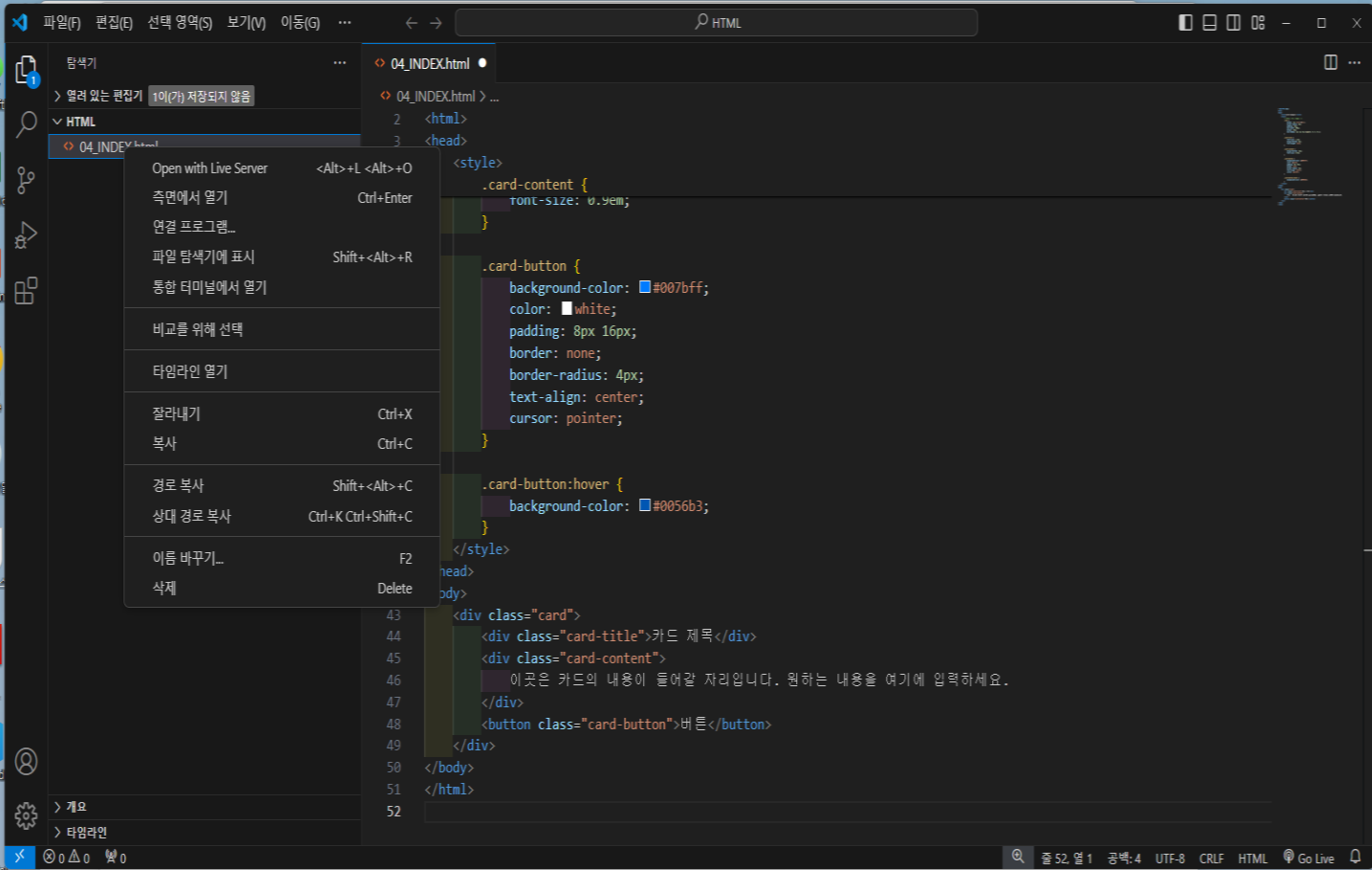1372x870 pixels.
Task: Open Explorer panel more actions ellipsis
Action: 340,62
